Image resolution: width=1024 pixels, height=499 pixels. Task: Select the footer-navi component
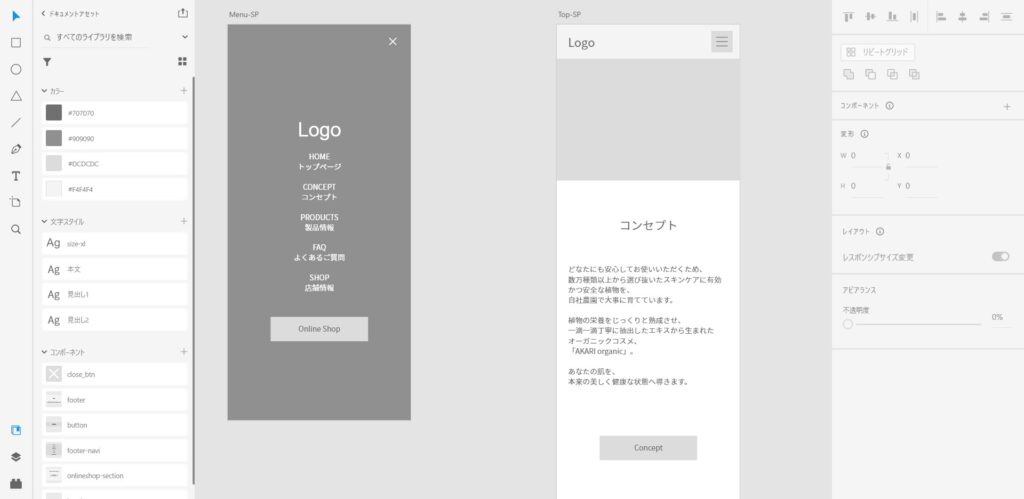(x=114, y=450)
